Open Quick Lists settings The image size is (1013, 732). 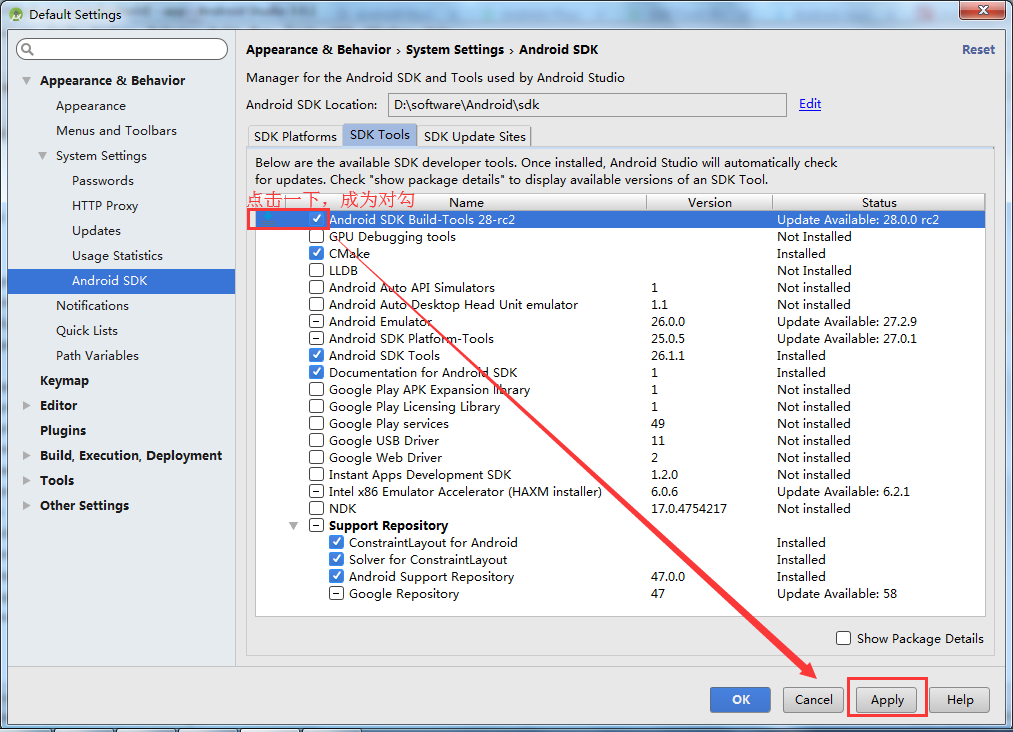[87, 331]
